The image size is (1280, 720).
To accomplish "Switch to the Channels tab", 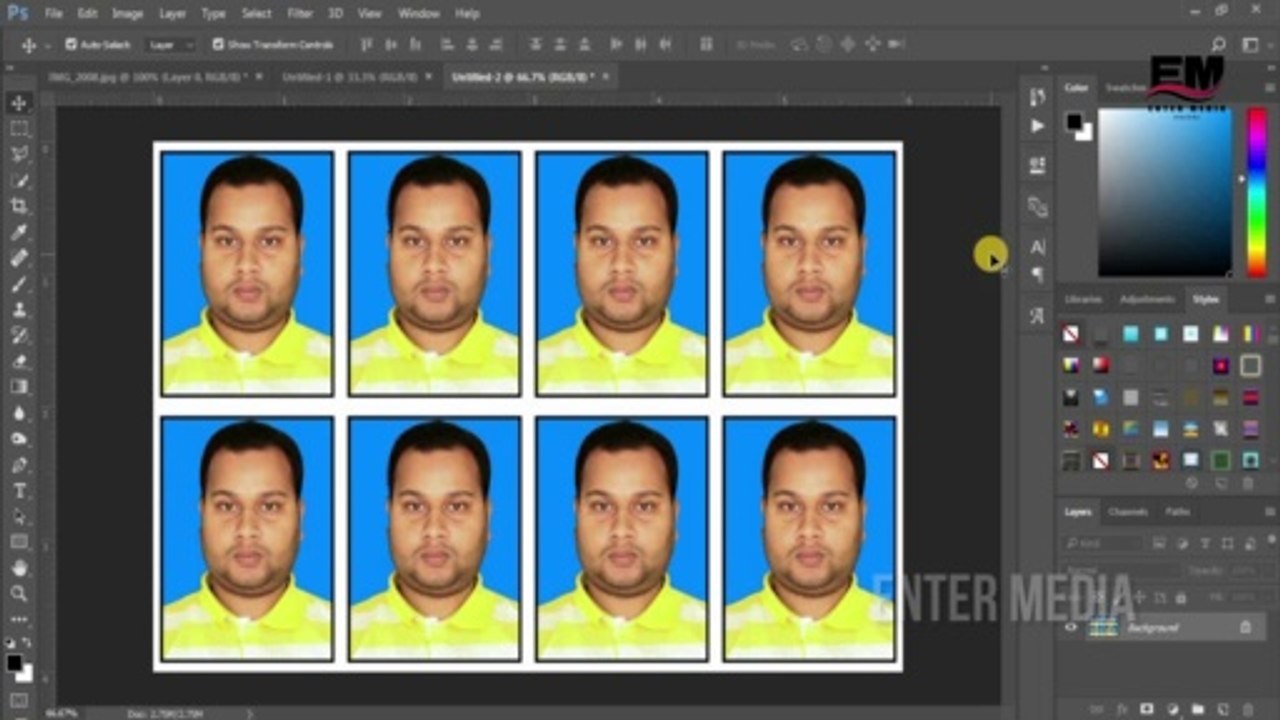I will click(1128, 512).
